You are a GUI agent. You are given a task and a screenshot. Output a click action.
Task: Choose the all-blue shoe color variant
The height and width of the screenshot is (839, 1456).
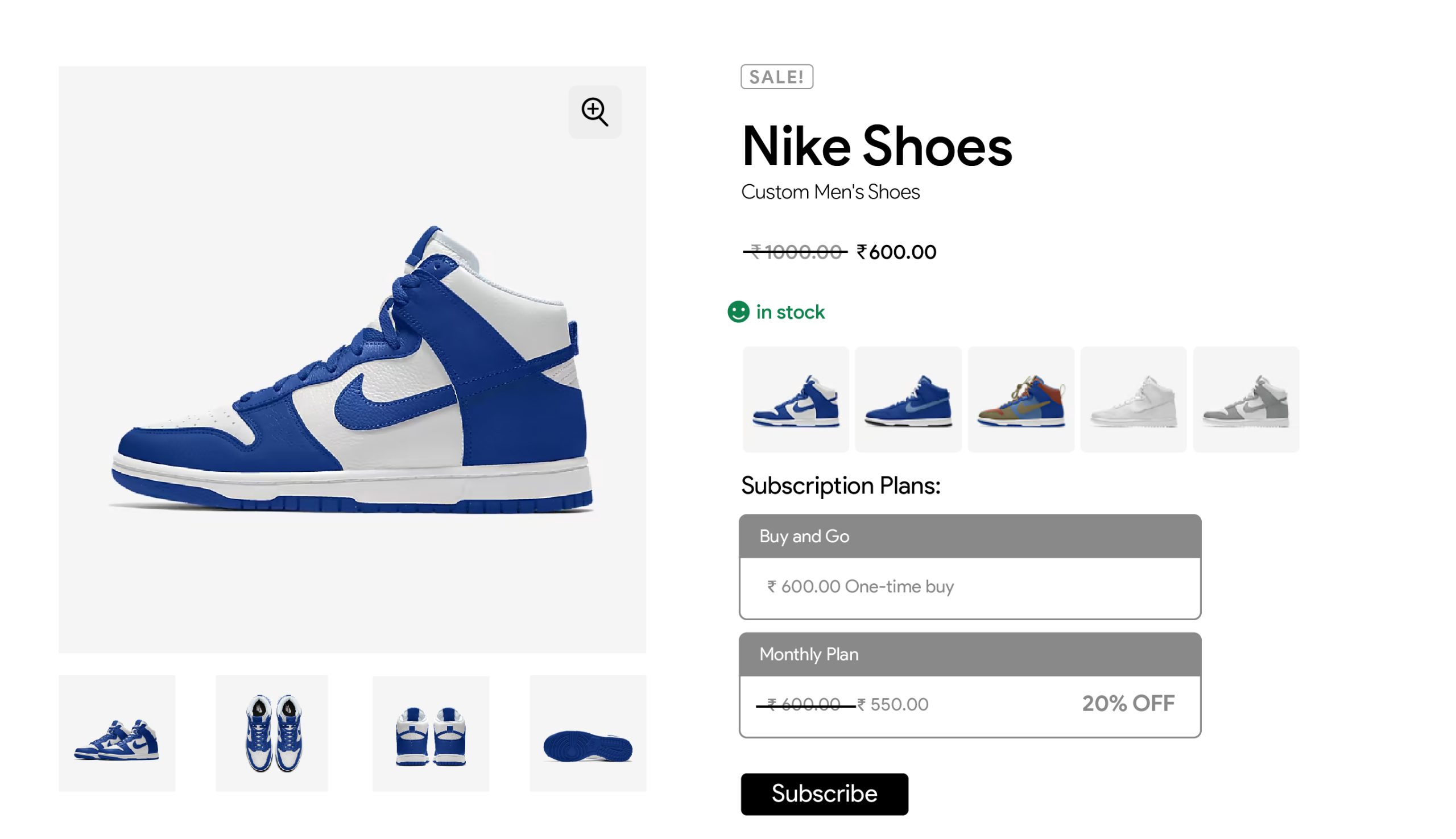(x=908, y=400)
